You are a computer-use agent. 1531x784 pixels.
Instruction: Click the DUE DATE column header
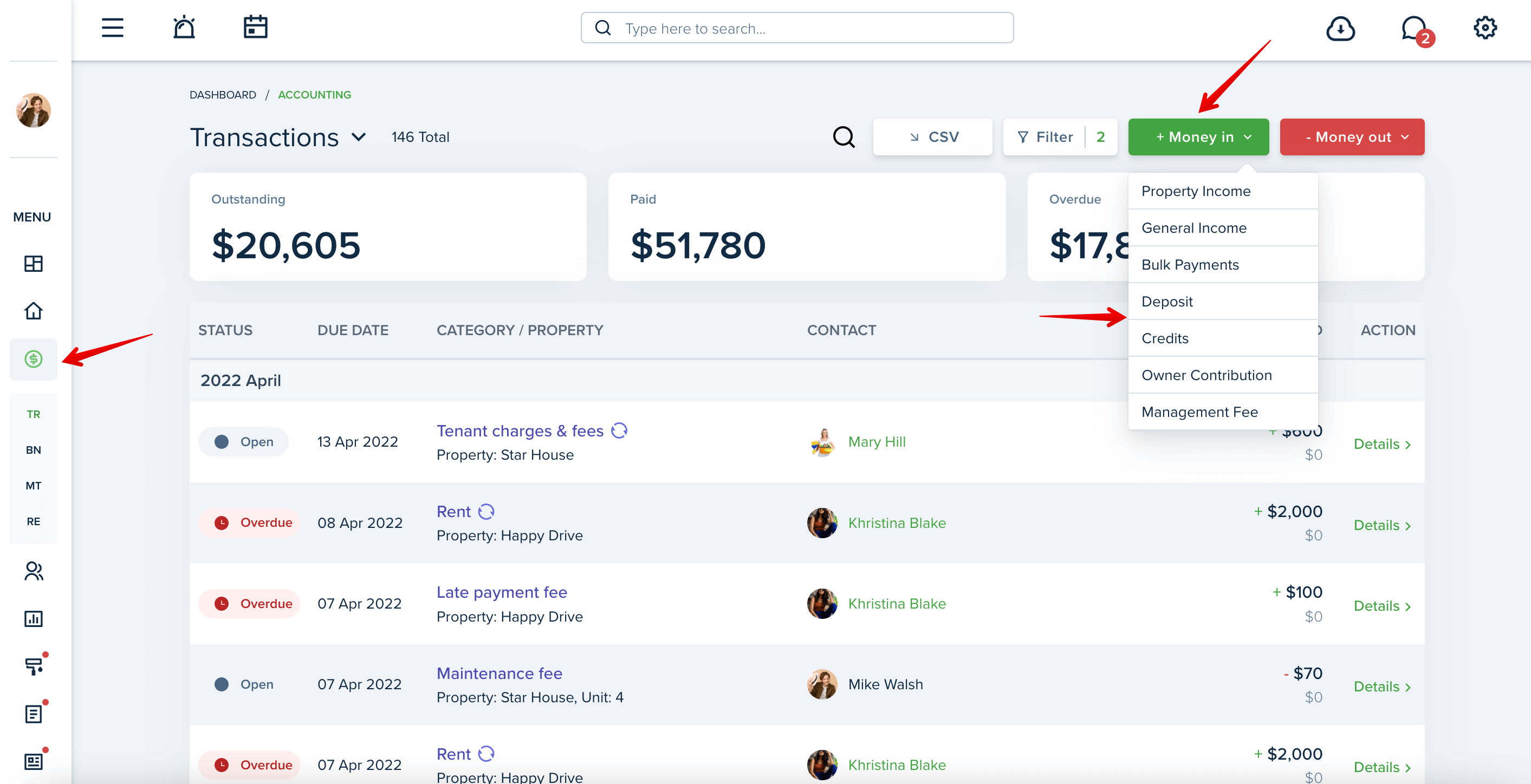pyautogui.click(x=353, y=330)
